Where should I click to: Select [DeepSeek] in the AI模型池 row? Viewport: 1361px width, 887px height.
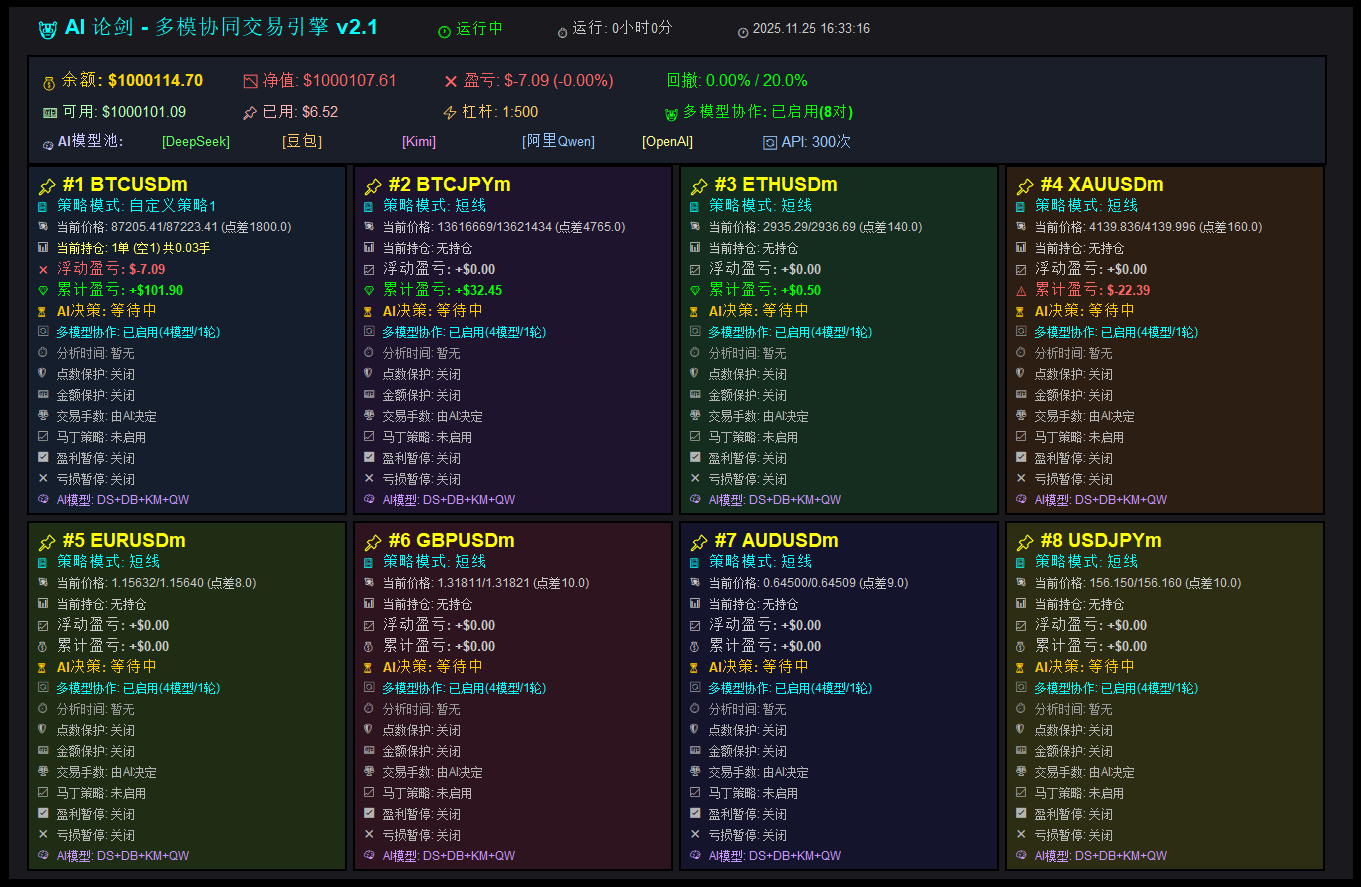[x=196, y=142]
